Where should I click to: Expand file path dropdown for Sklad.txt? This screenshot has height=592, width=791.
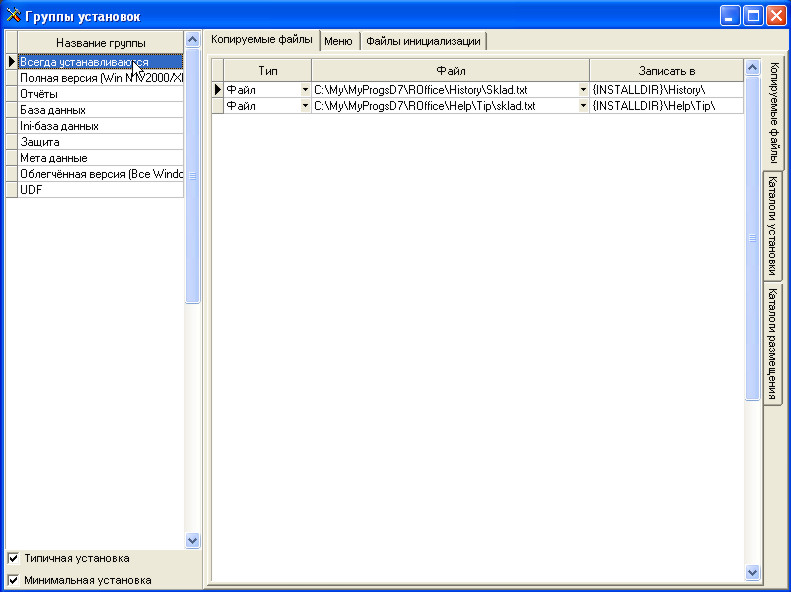(x=583, y=90)
